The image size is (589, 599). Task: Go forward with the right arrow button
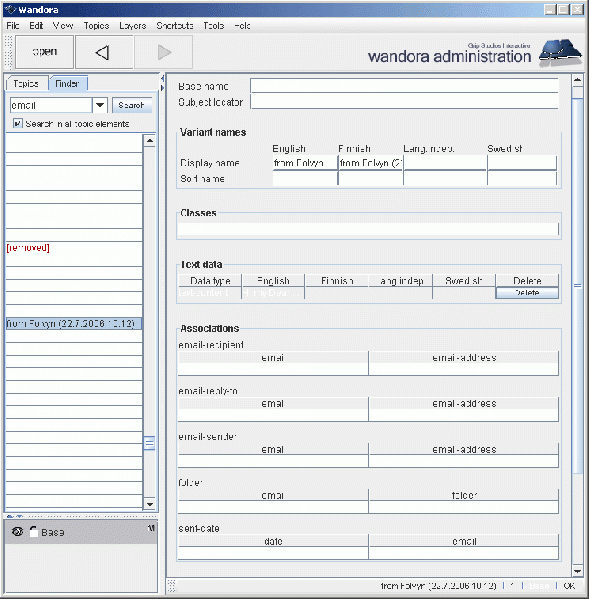pos(163,52)
